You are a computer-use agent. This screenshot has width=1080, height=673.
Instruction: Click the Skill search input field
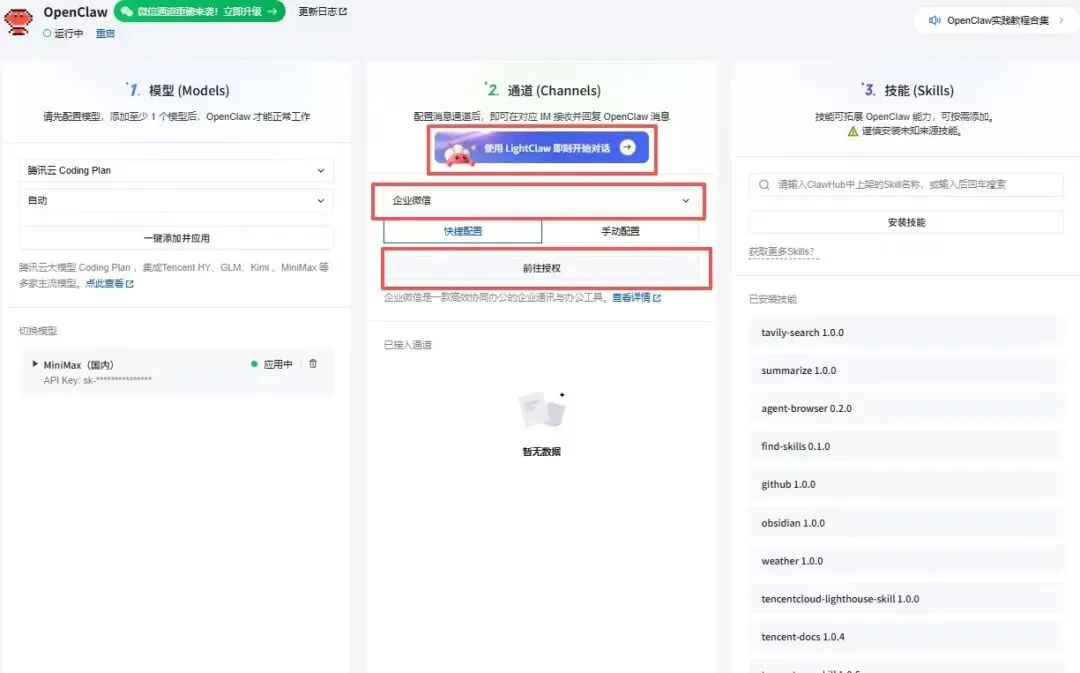coord(906,185)
